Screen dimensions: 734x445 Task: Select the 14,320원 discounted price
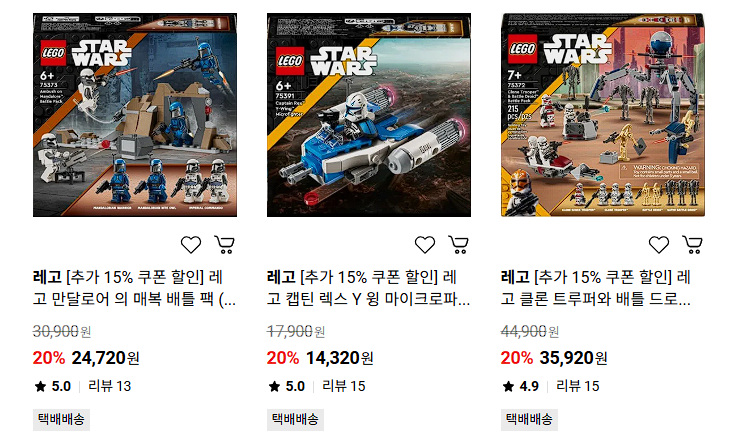pos(339,358)
